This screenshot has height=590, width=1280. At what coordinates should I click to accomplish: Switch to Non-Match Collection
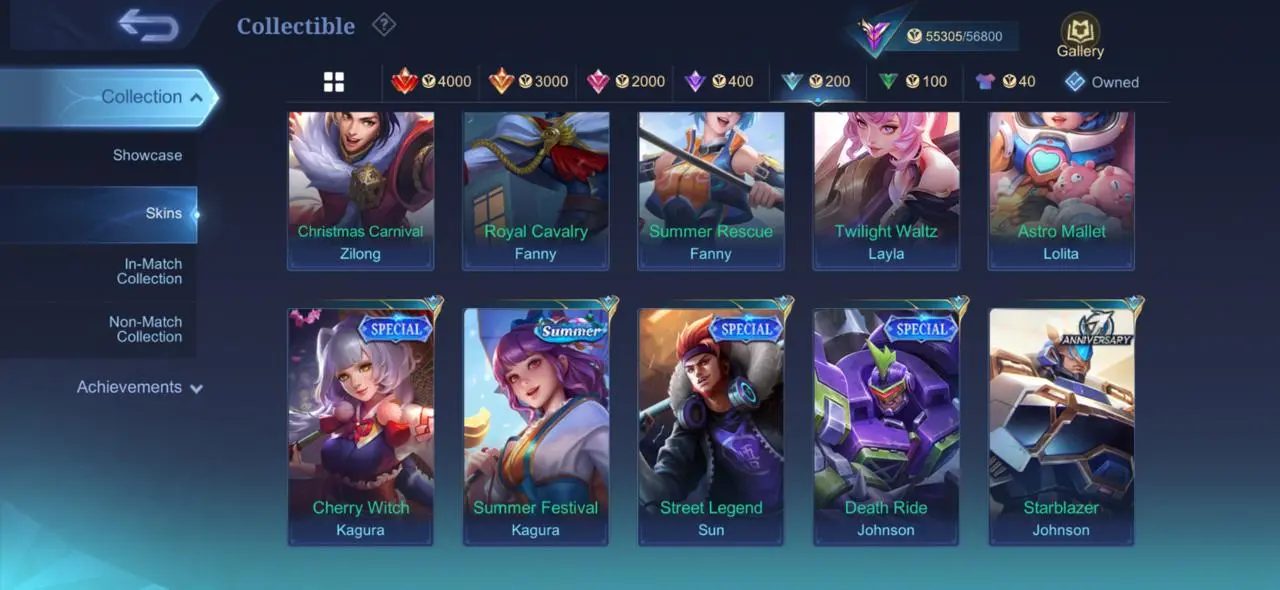coord(145,329)
